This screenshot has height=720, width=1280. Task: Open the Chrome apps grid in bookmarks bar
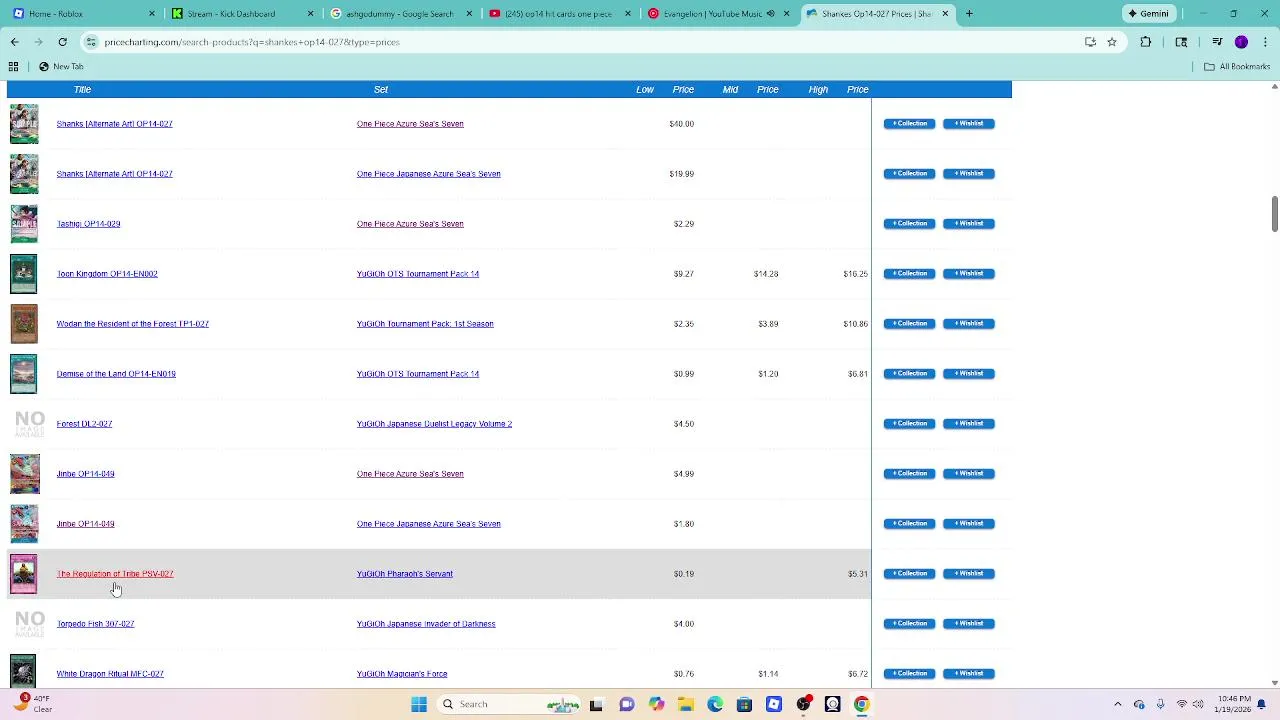click(x=13, y=66)
